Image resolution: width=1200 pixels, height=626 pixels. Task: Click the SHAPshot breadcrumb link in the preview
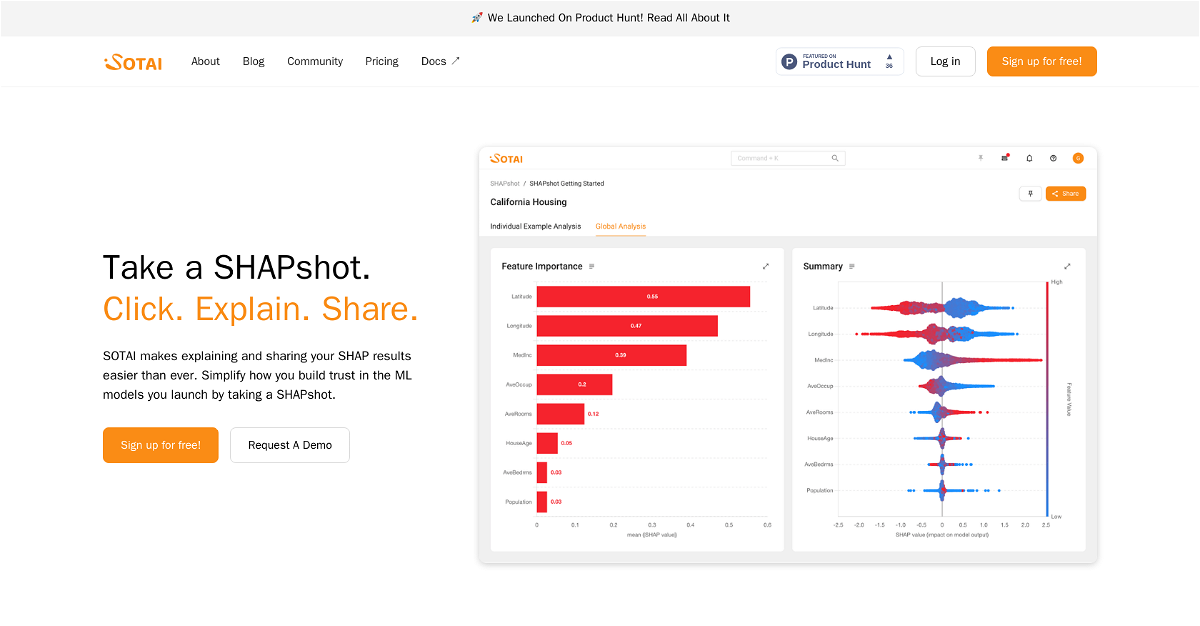[x=505, y=184]
